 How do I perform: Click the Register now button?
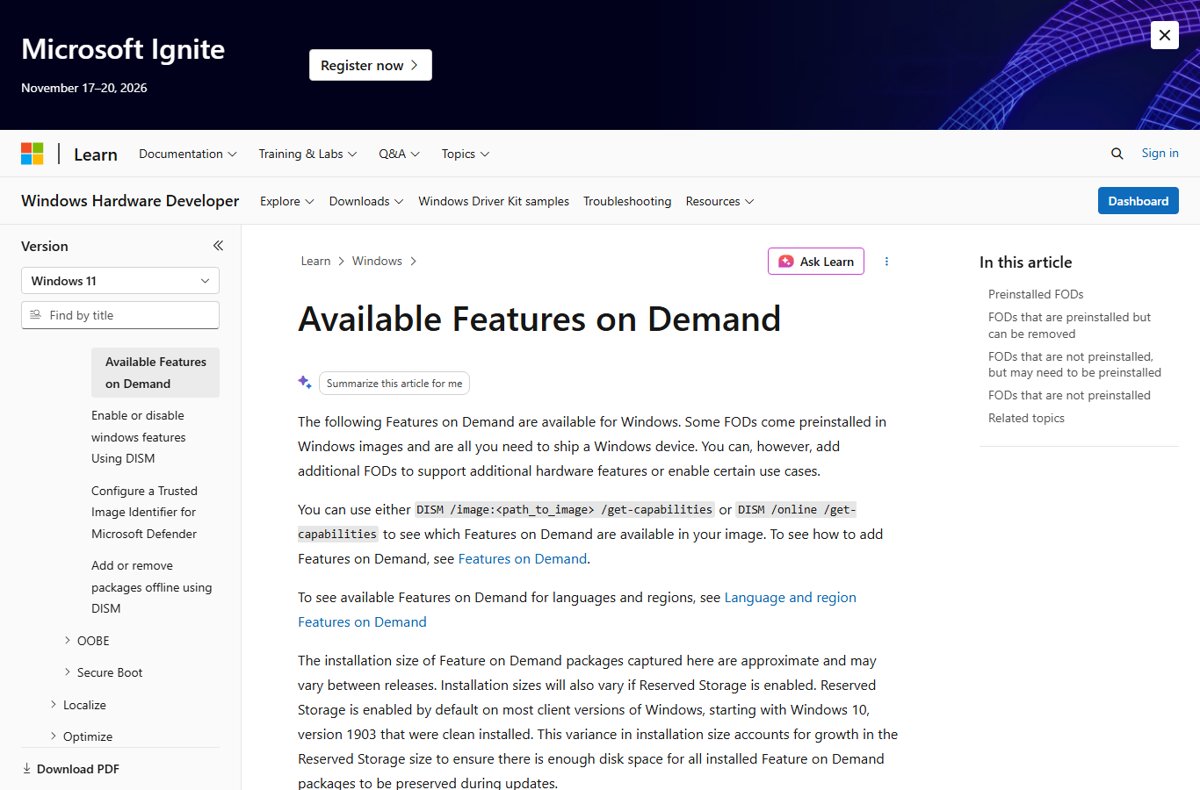(370, 65)
